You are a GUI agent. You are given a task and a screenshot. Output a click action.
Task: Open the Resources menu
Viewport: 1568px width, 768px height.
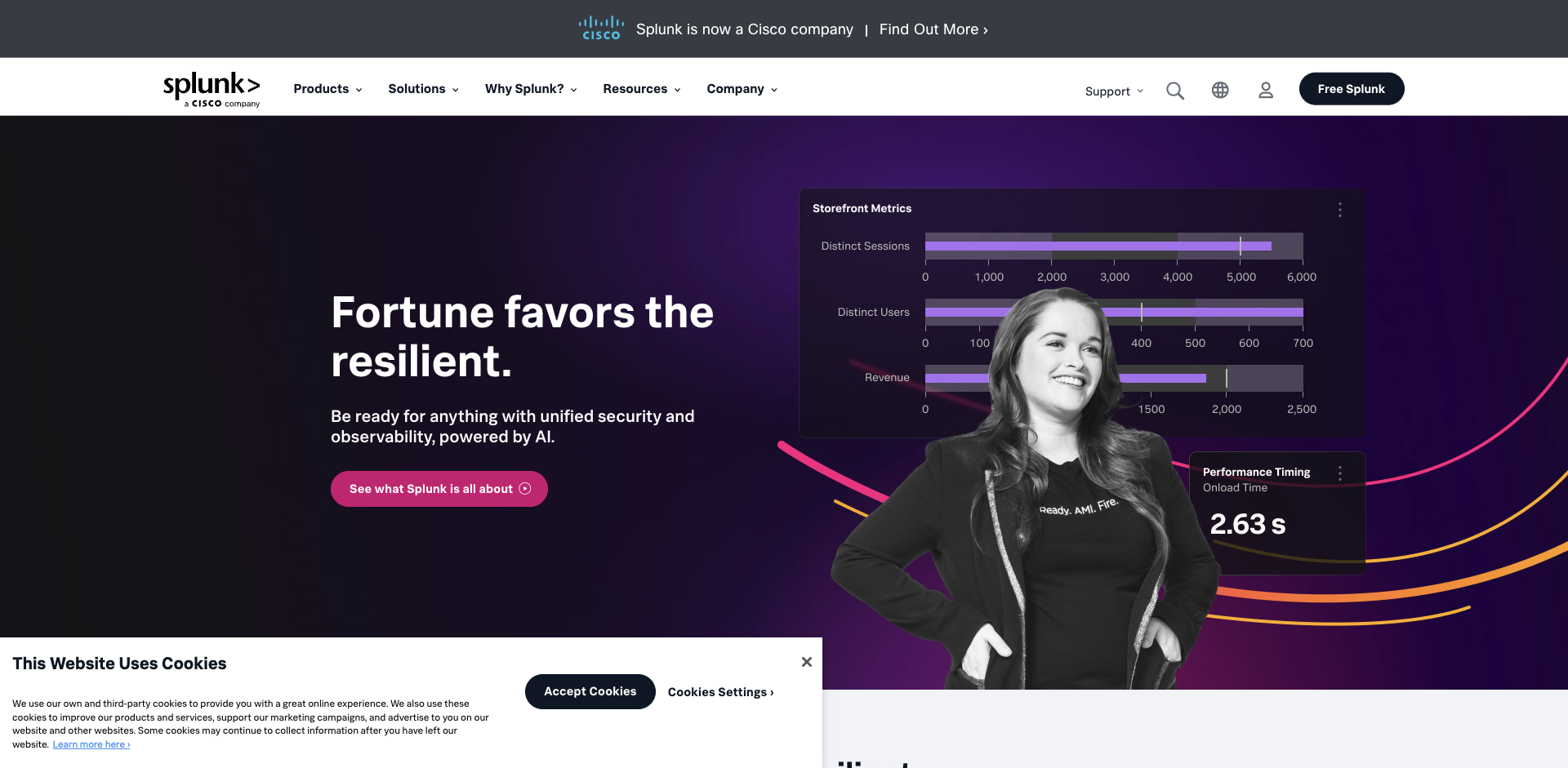(642, 89)
